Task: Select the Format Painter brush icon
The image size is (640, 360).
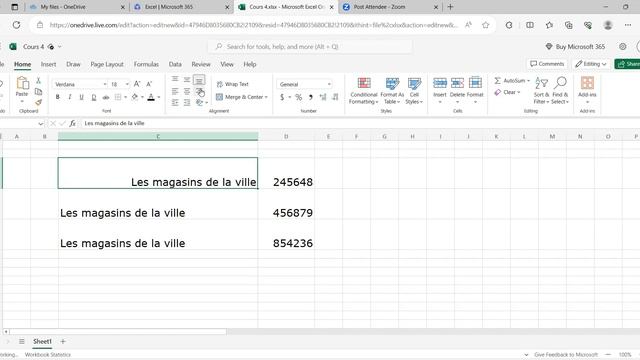Action: click(38, 102)
